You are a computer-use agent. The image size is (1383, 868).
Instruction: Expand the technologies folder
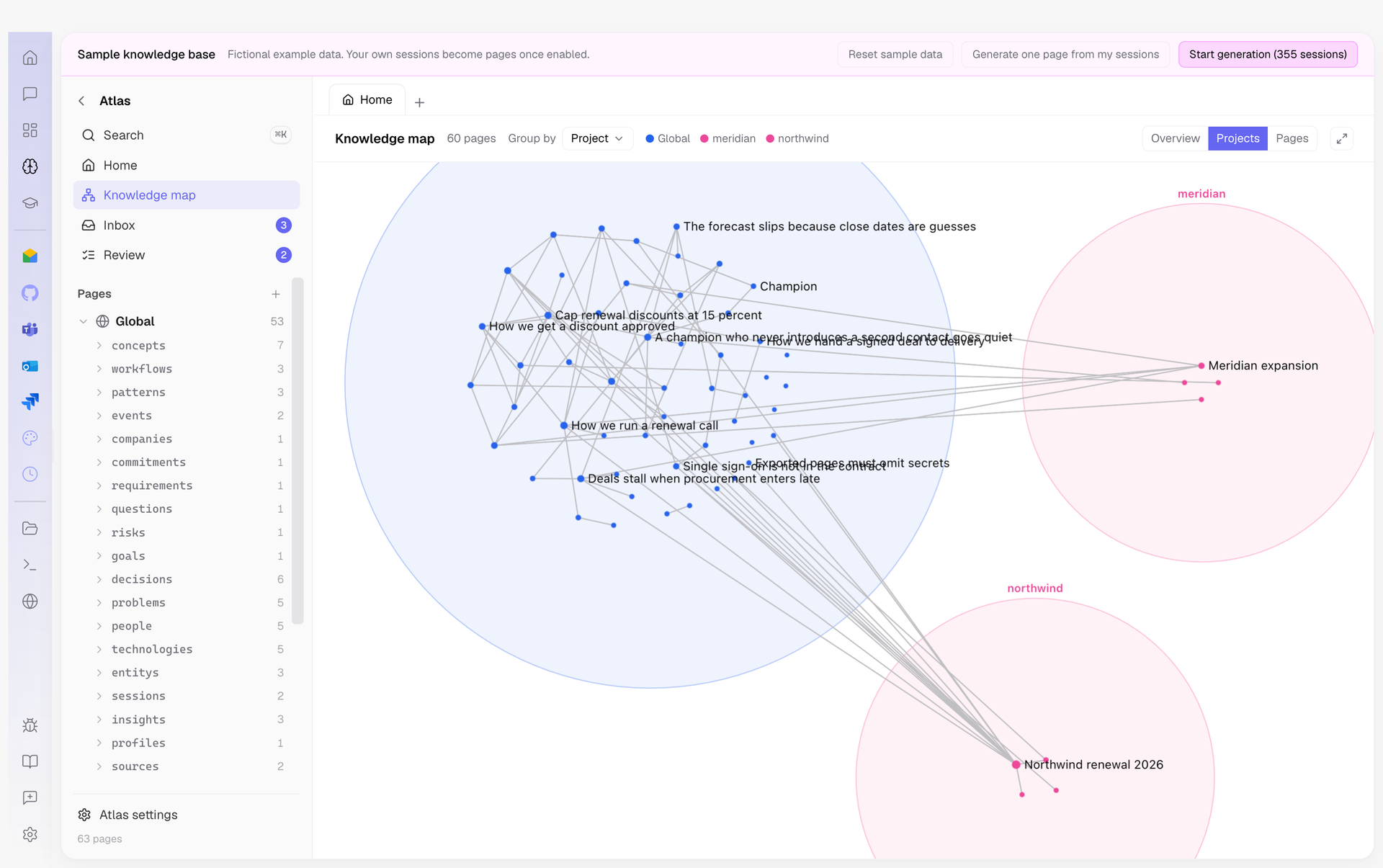click(99, 650)
